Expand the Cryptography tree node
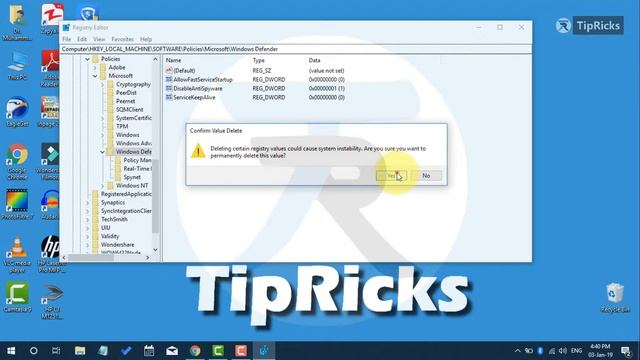The height and width of the screenshot is (360, 640). (x=102, y=84)
